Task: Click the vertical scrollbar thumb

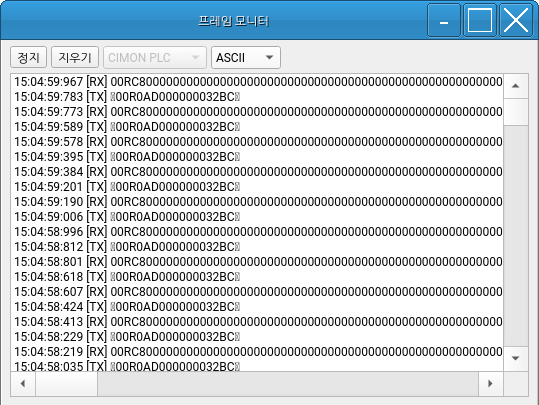Action: click(x=516, y=112)
